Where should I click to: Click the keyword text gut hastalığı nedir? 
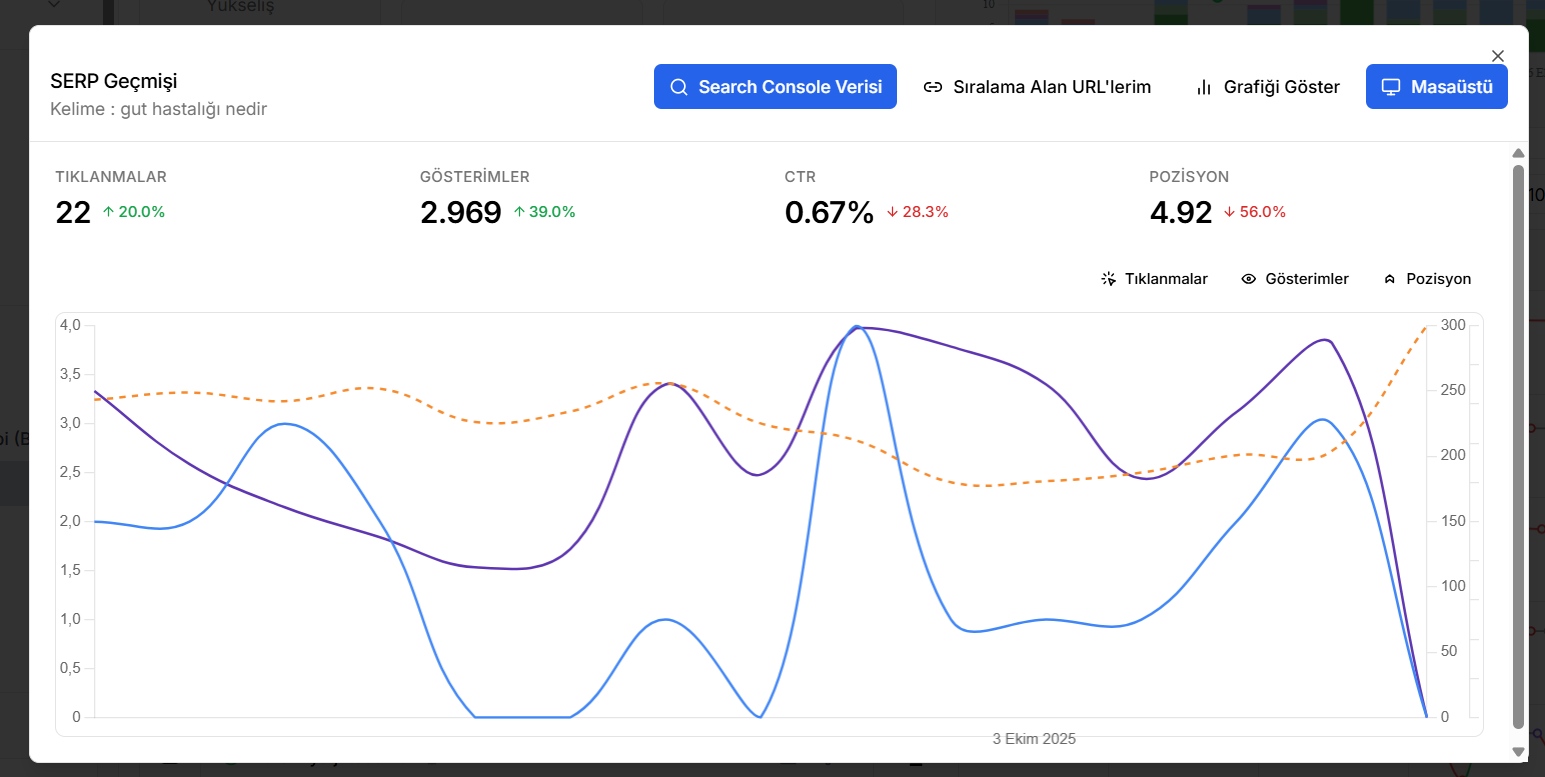pos(193,109)
